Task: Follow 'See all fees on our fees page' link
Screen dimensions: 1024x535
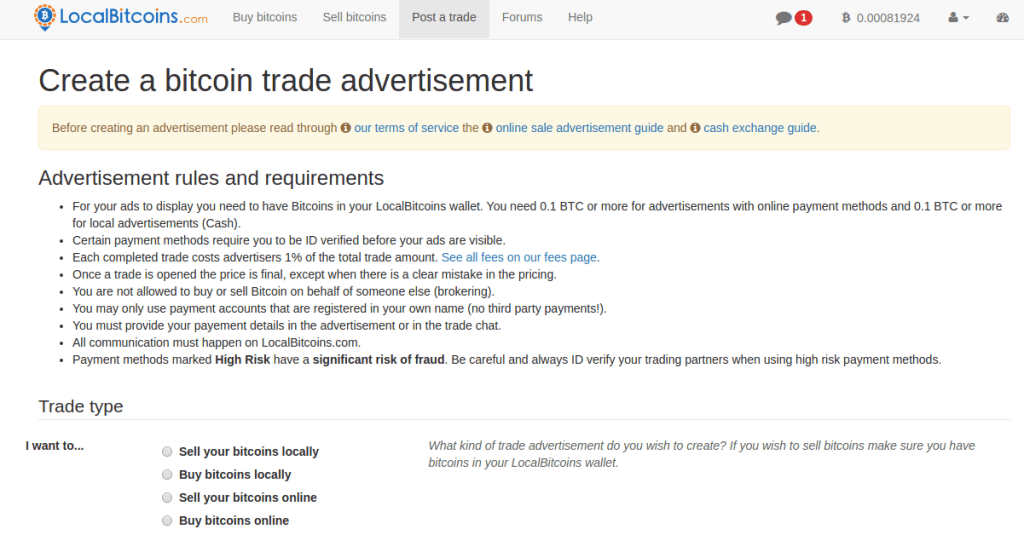Action: pyautogui.click(x=520, y=257)
